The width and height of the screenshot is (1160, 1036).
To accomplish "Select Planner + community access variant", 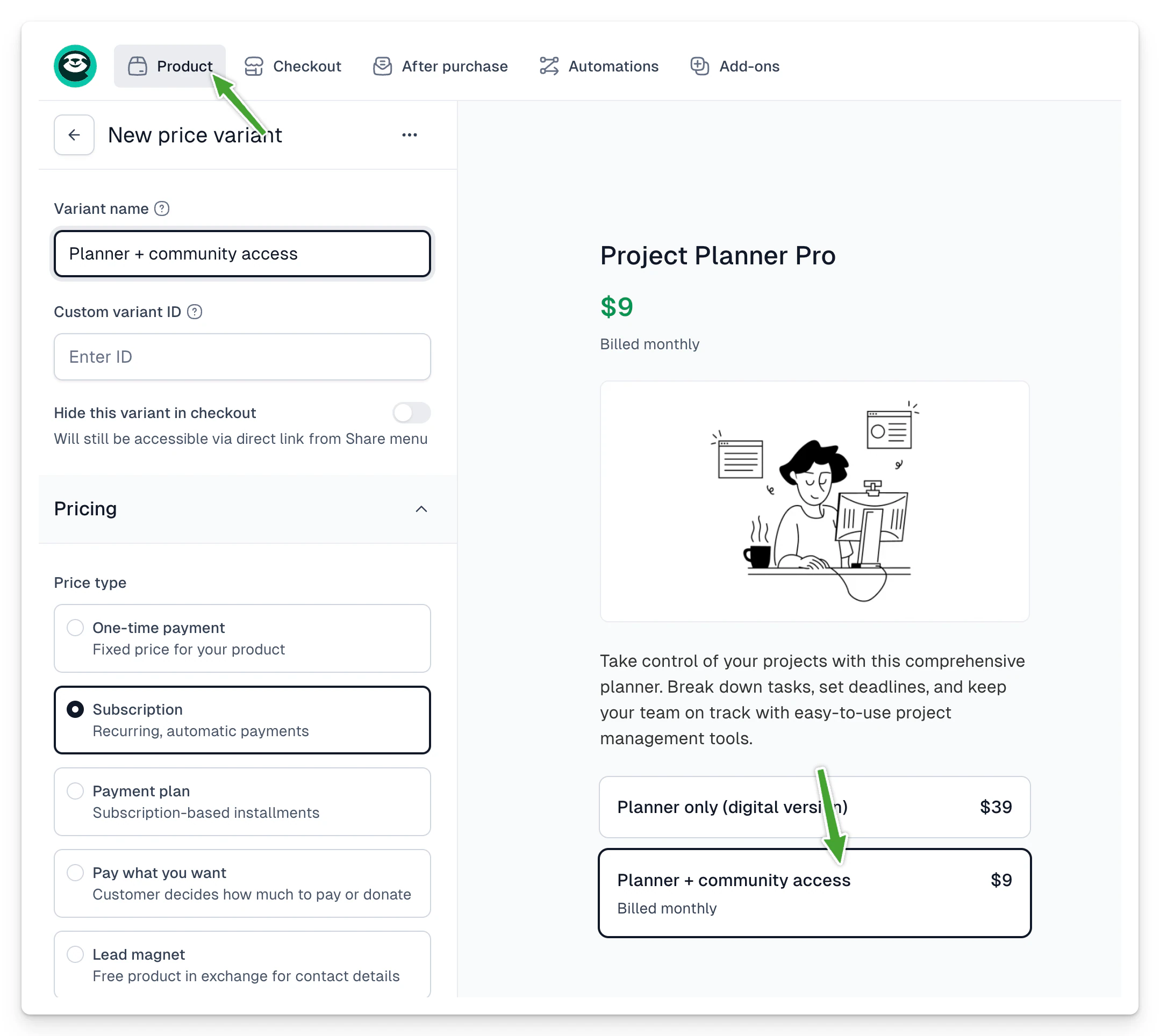I will pyautogui.click(x=815, y=893).
